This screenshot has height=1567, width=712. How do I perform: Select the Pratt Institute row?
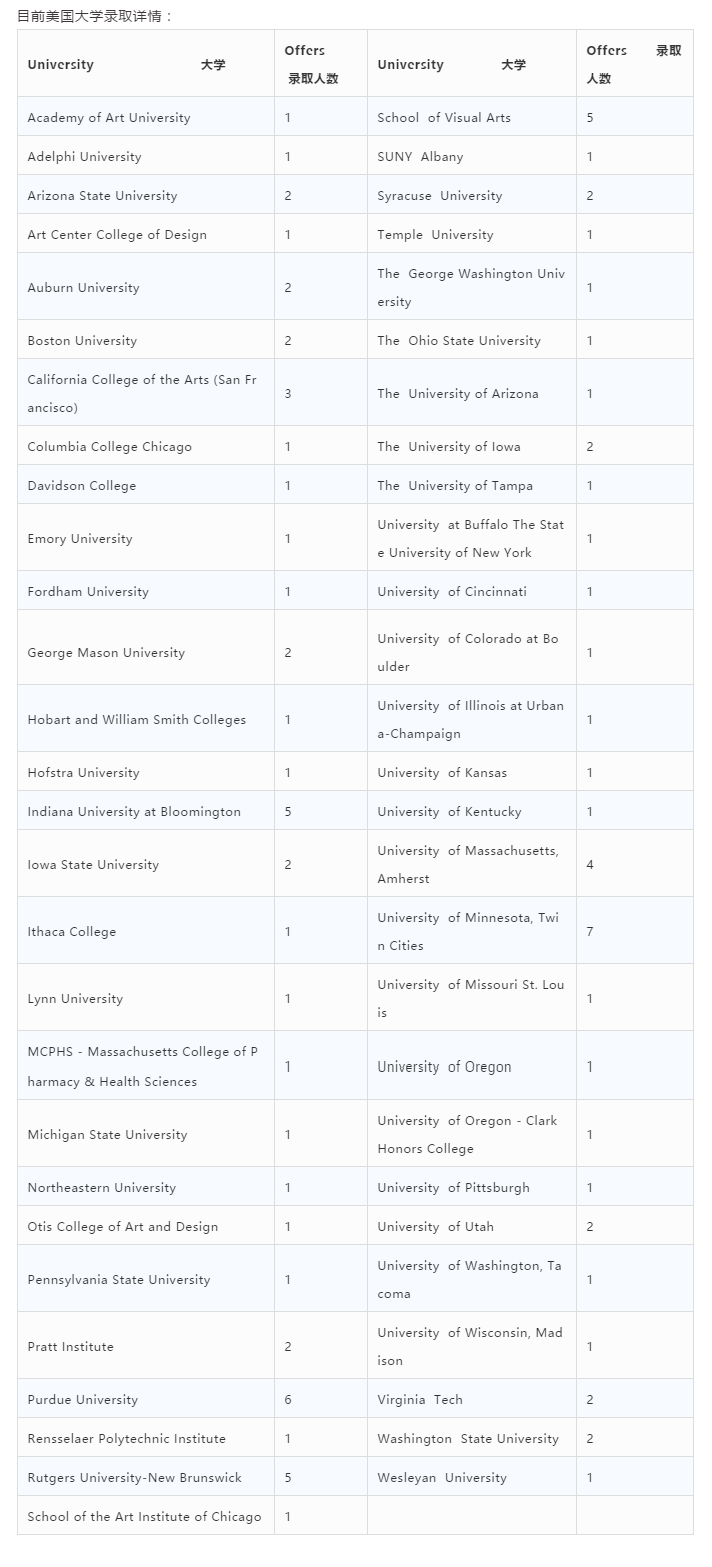(355, 1346)
